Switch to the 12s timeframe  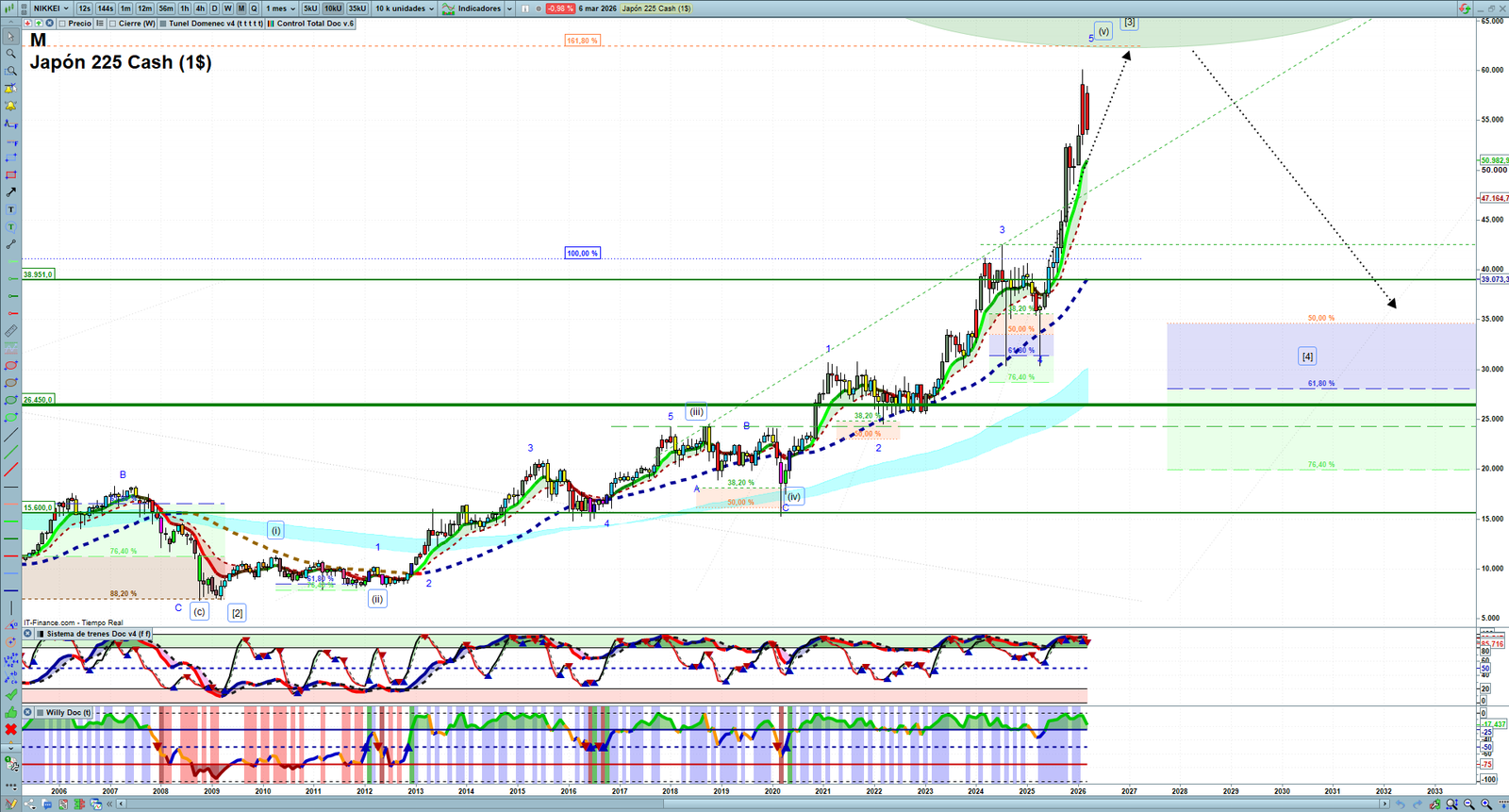point(85,8)
